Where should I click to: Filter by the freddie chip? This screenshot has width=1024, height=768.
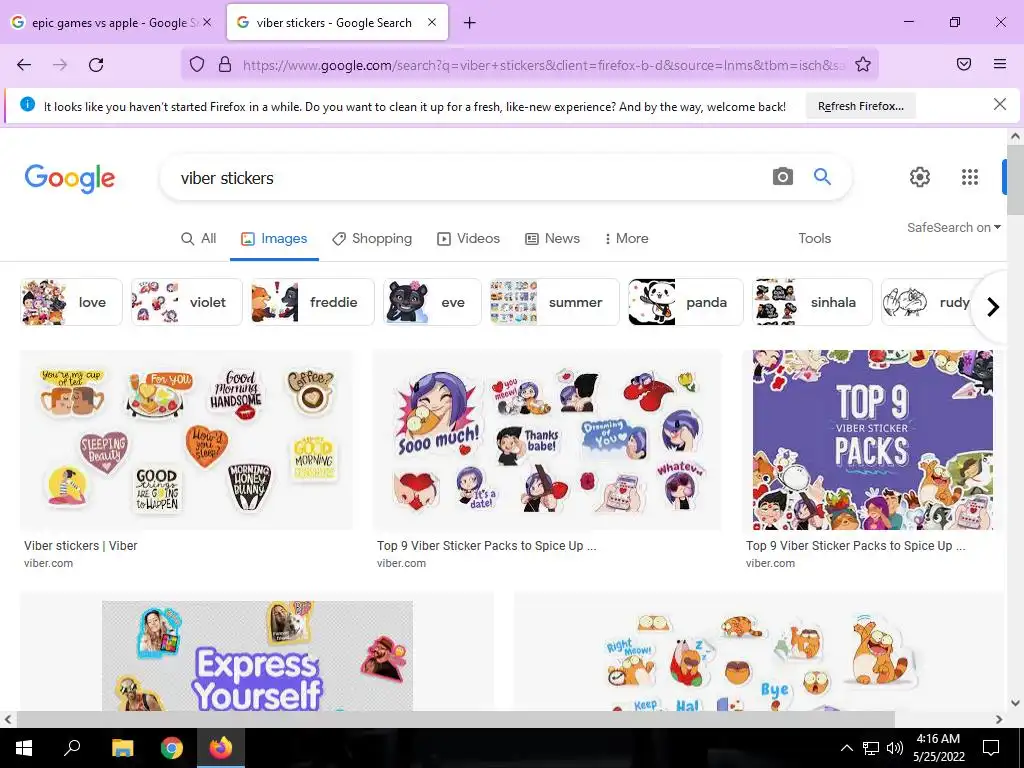[312, 302]
